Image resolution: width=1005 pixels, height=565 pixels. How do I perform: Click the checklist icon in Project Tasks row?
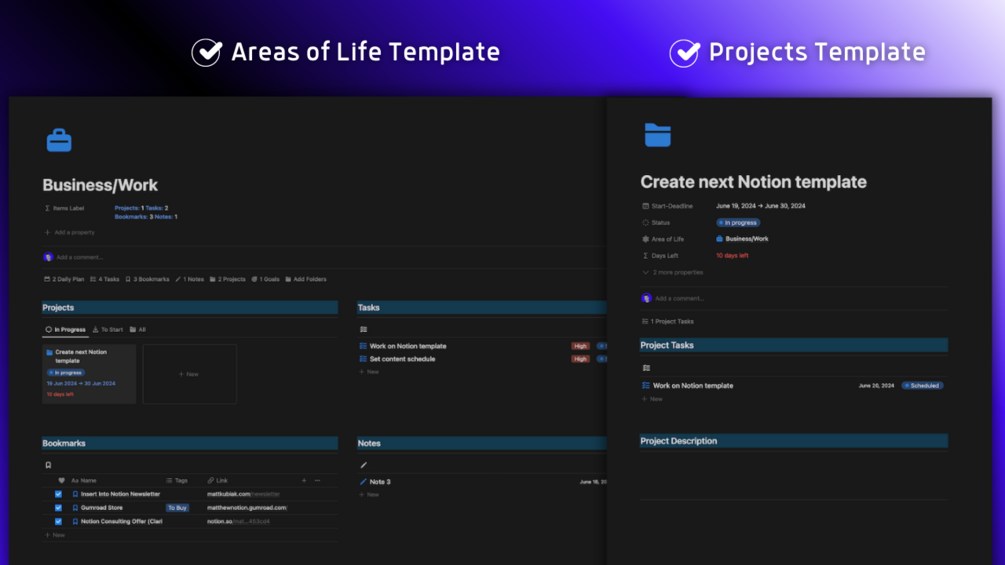click(646, 386)
